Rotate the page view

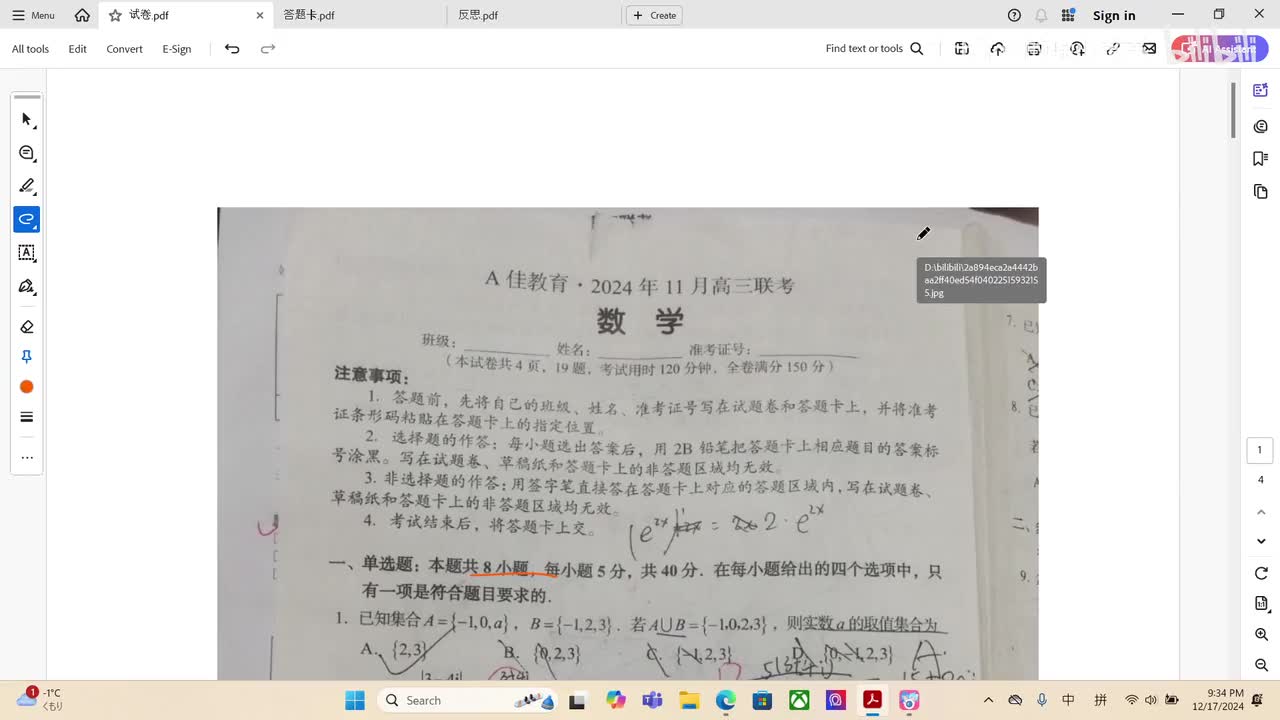pos(1260,573)
